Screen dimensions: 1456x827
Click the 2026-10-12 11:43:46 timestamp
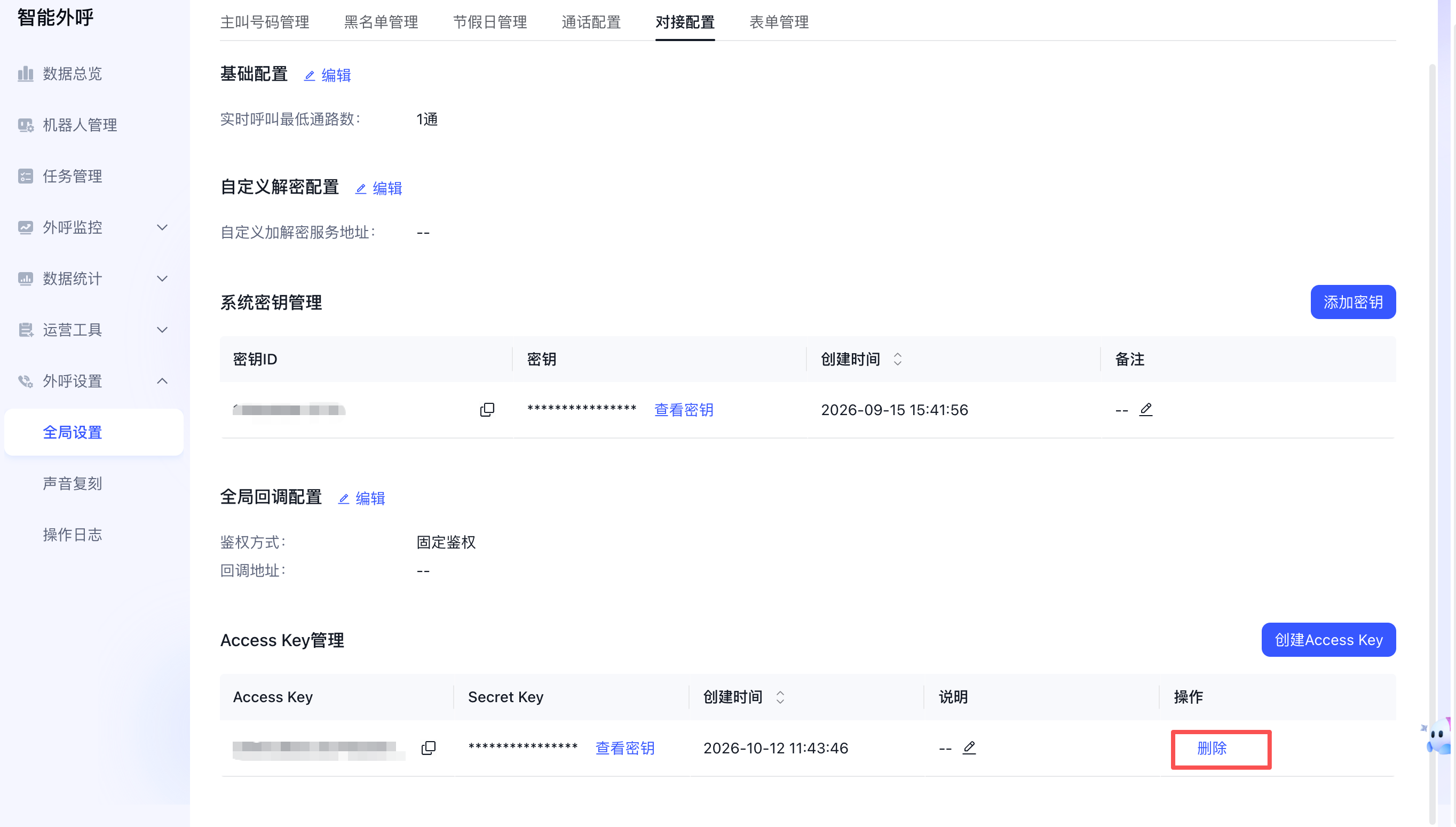[776, 749]
